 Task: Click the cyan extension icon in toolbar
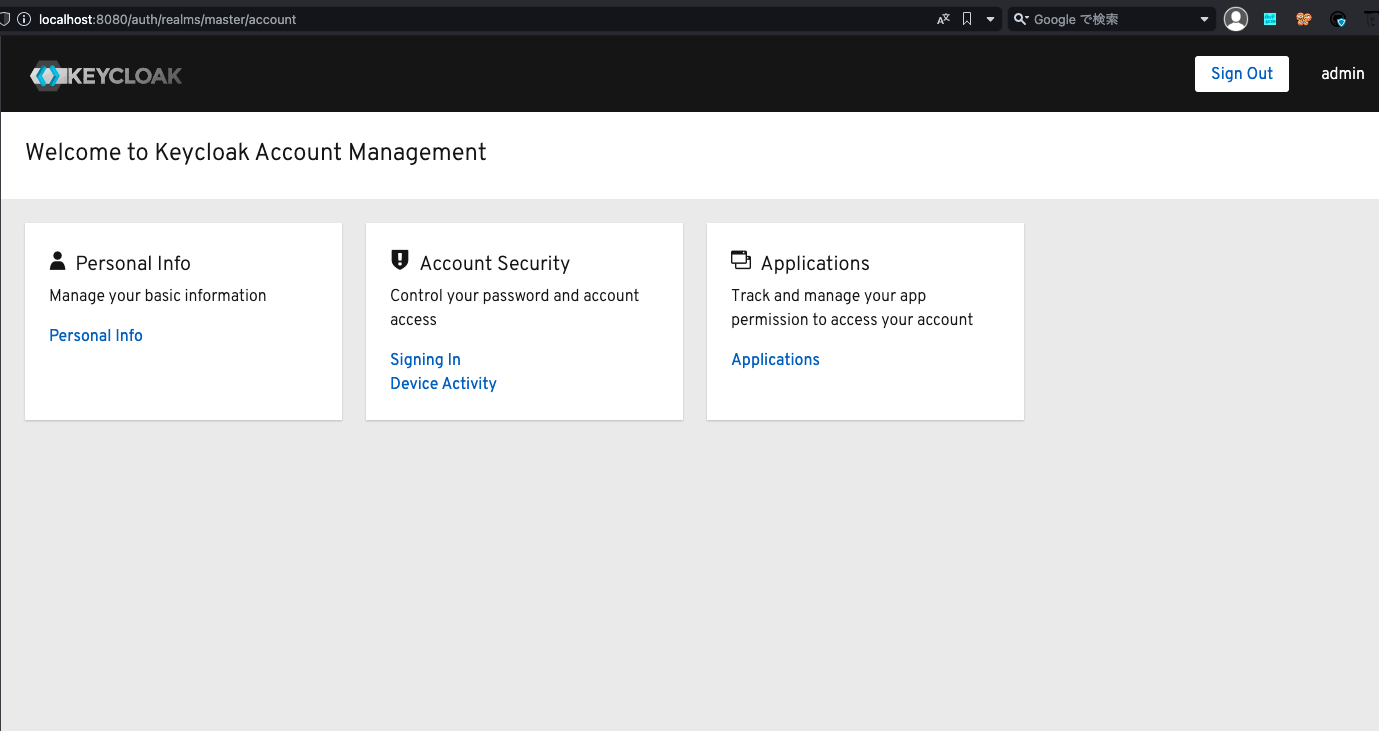tap(1270, 19)
